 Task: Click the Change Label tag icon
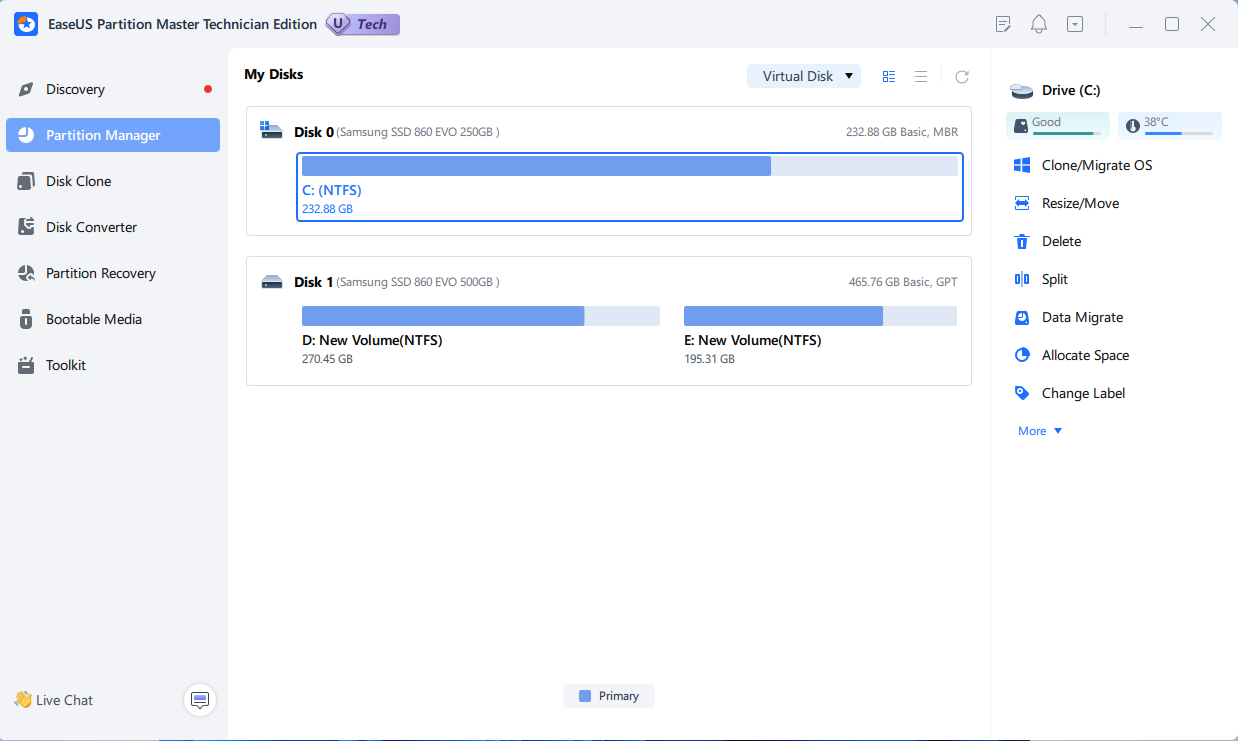pos(1022,393)
